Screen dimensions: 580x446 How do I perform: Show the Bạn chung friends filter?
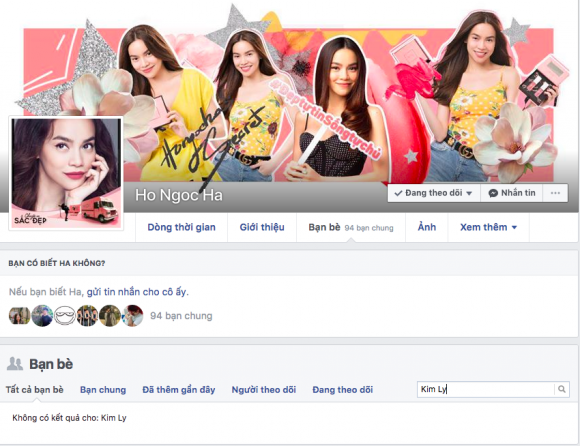point(103,390)
